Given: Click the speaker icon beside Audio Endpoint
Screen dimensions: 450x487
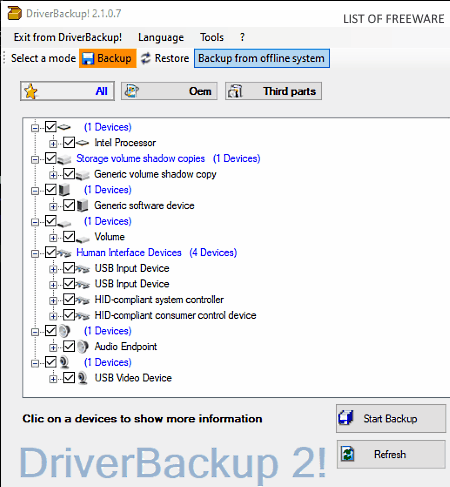Looking at the screenshot, I should coord(83,347).
